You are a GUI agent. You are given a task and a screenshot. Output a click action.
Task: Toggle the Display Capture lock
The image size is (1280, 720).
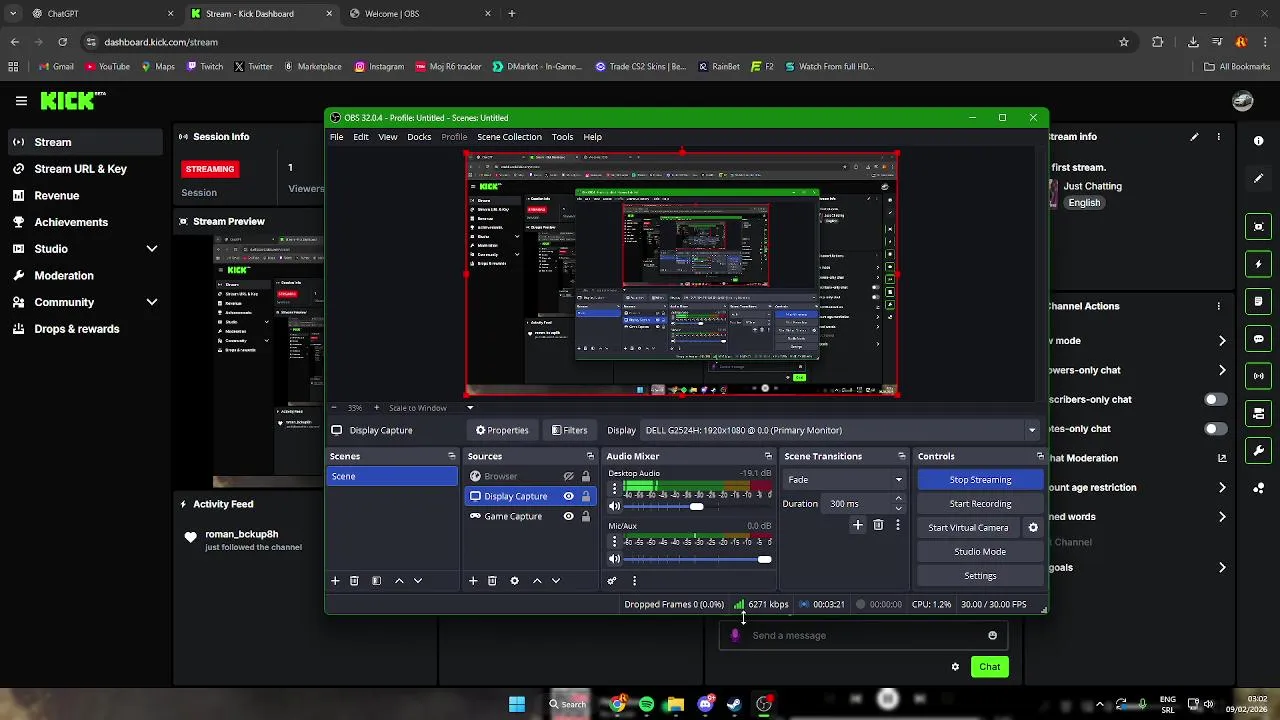pyautogui.click(x=586, y=496)
